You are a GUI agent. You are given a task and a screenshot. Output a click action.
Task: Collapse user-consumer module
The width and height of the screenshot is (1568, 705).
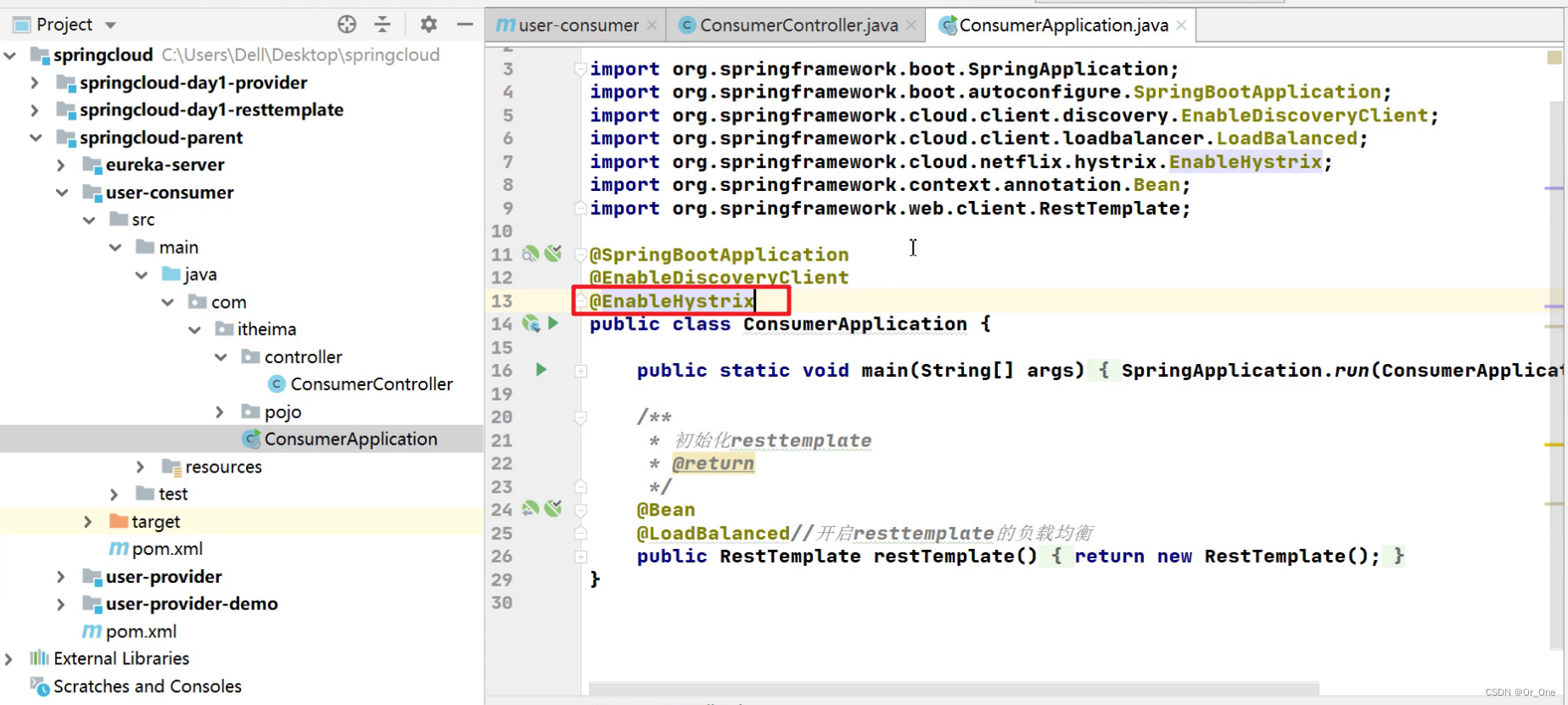pyautogui.click(x=62, y=193)
